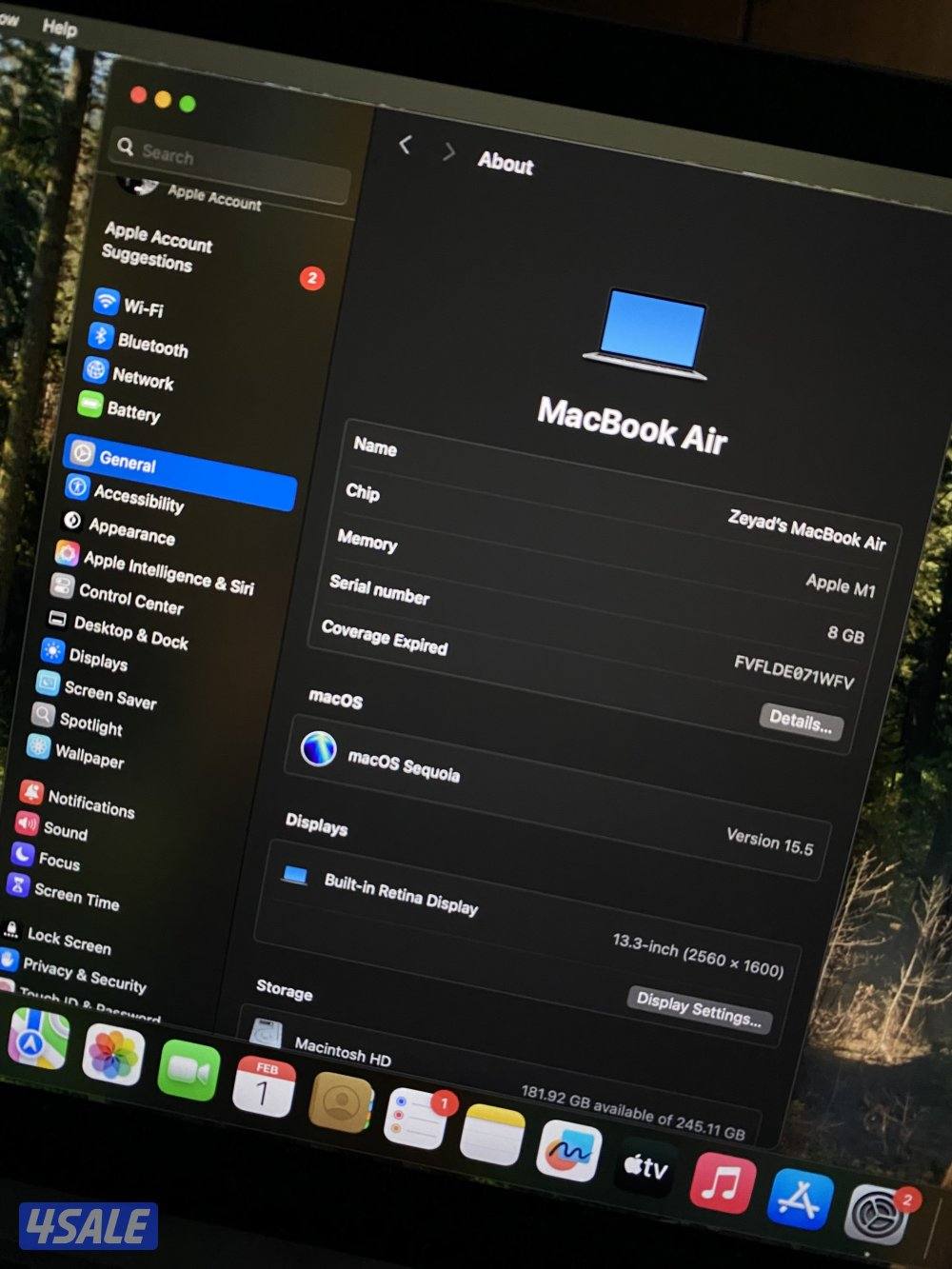Open Network settings pane
Viewport: 952px width, 1269px height.
click(x=142, y=378)
